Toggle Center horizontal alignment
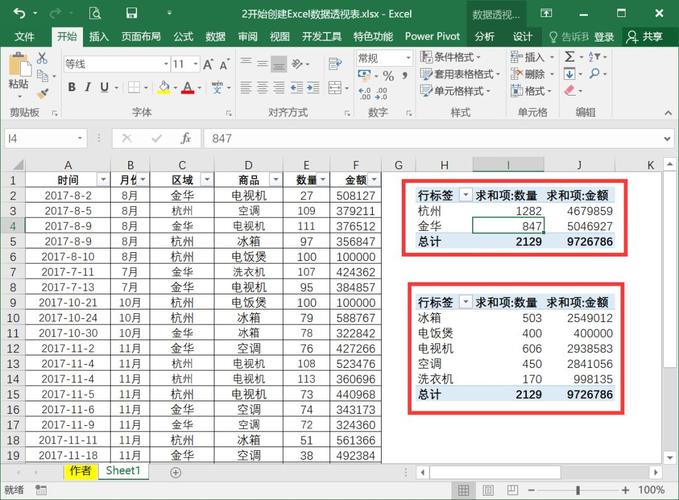Viewport: 679px width, 500px height. coord(262,87)
